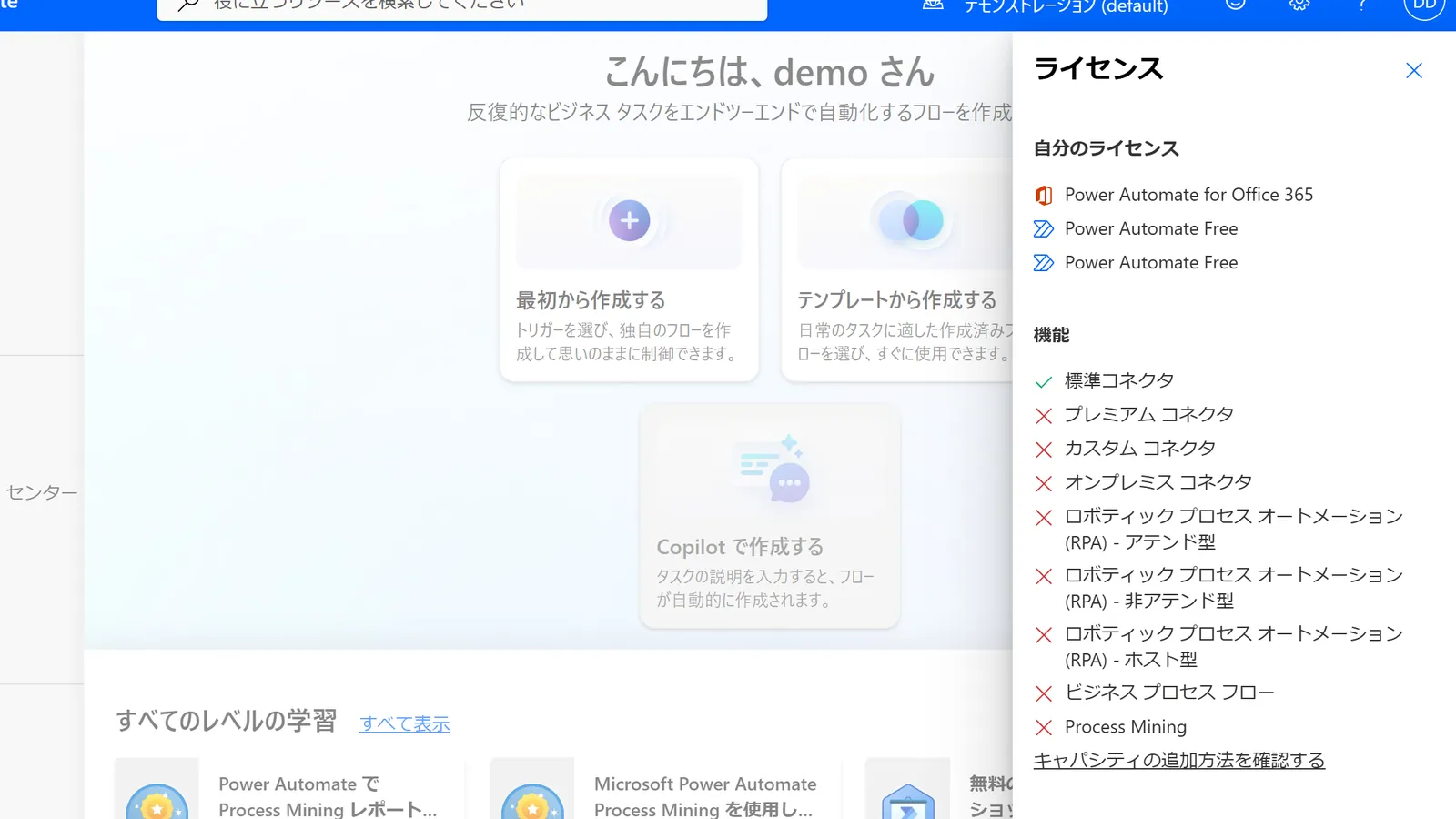Image resolution: width=1456 pixels, height=819 pixels.
Task: Click the Process Mining feature text
Action: pyautogui.click(x=1126, y=726)
